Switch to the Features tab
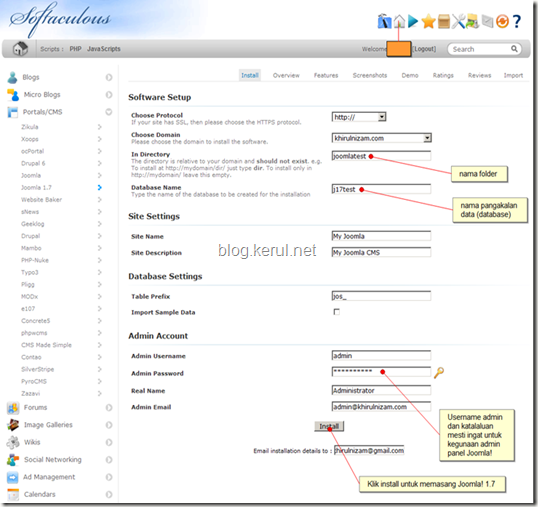 click(326, 75)
